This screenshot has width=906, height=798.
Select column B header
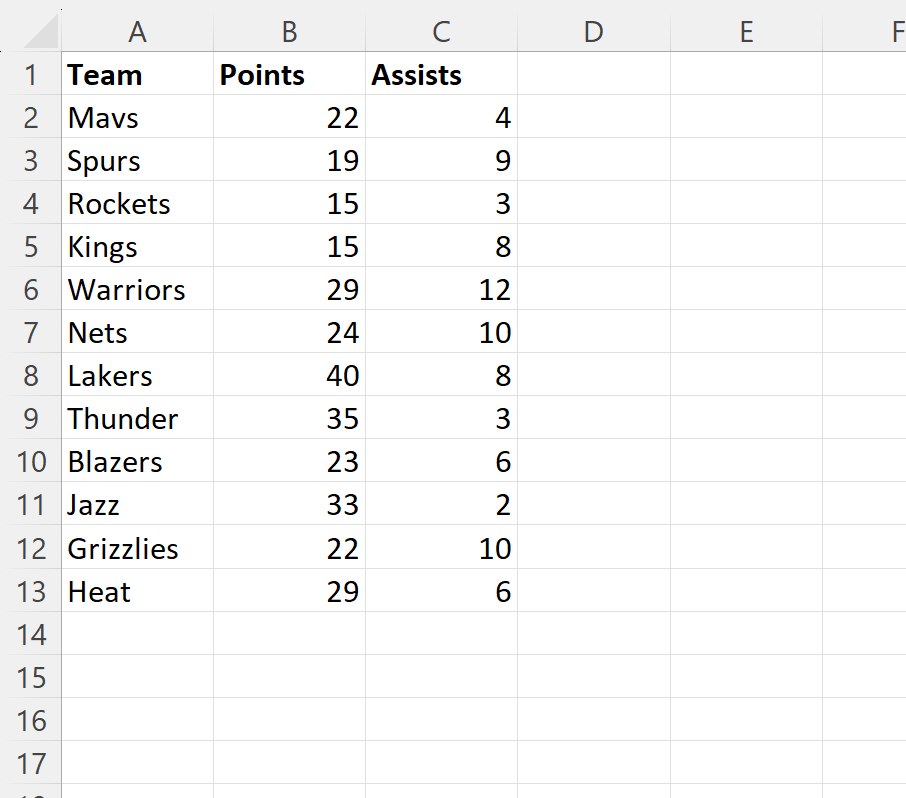pyautogui.click(x=289, y=32)
